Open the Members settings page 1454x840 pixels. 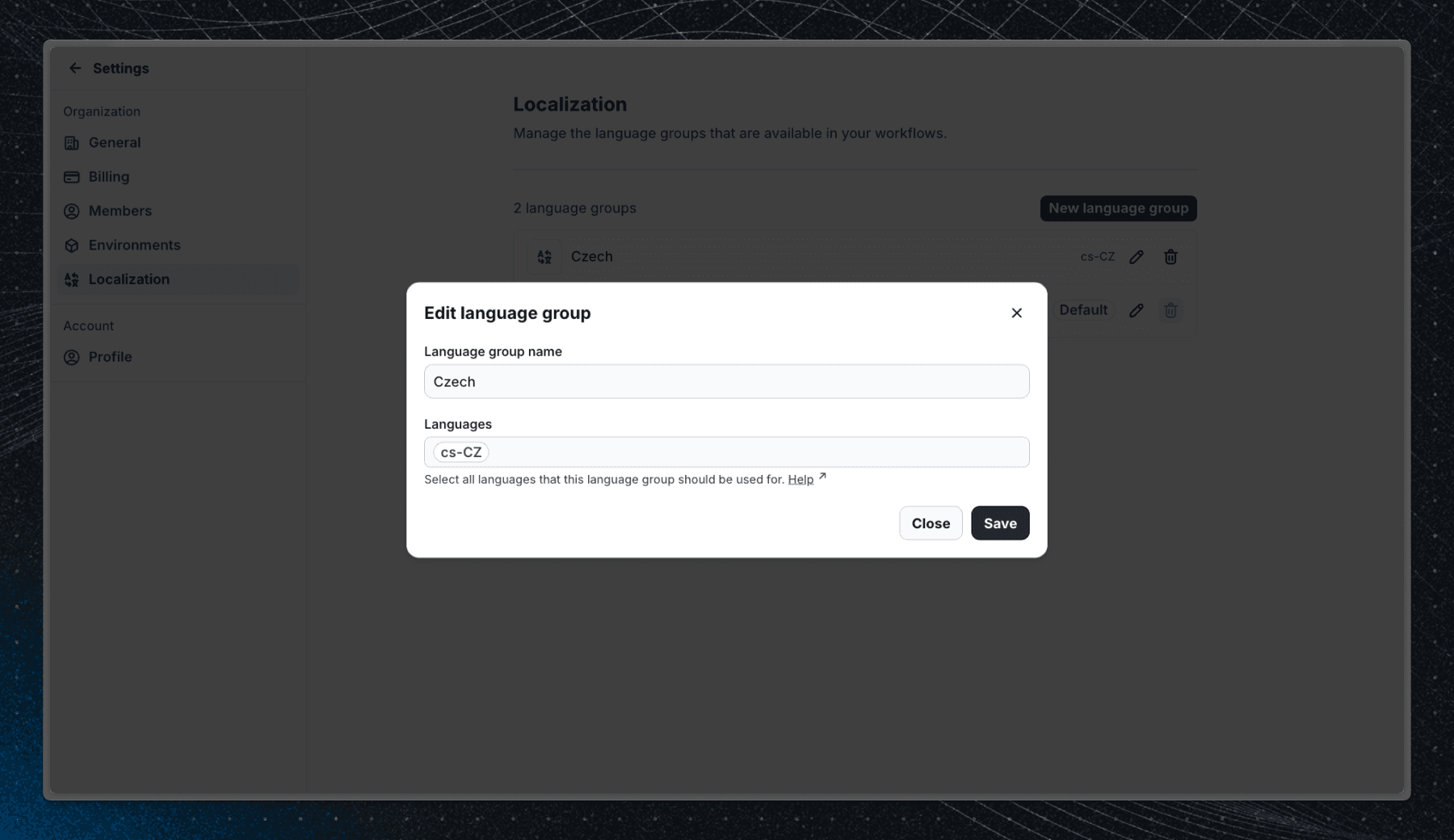[x=120, y=211]
